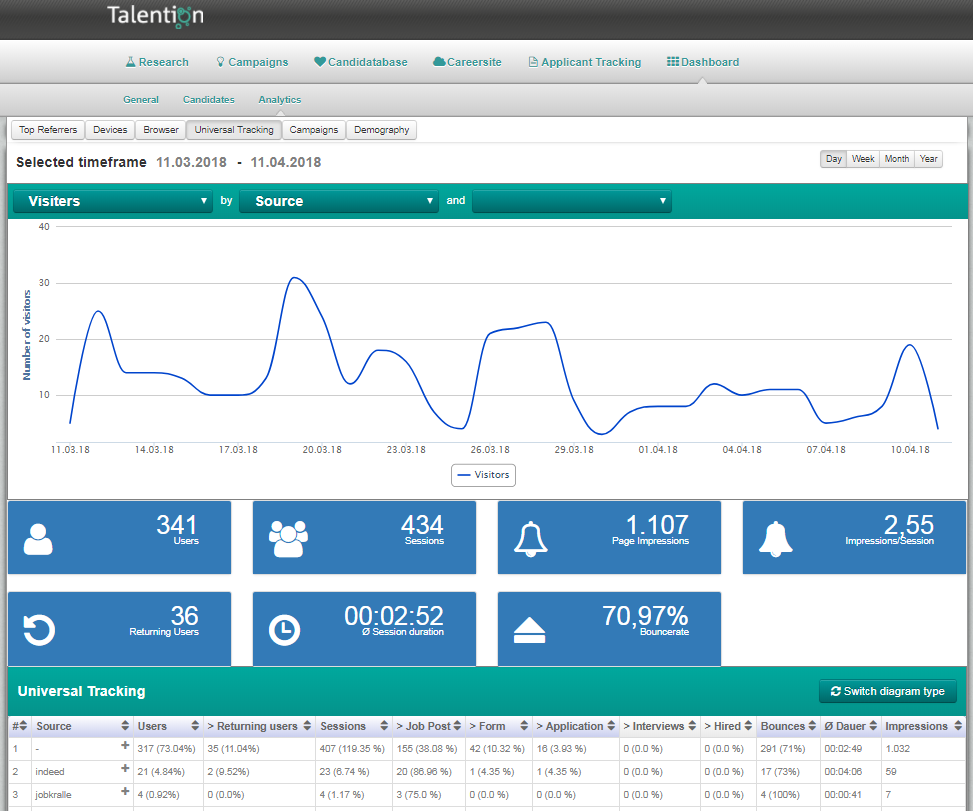Sort by Application column arrows
This screenshot has height=811, width=973.
tap(611, 726)
